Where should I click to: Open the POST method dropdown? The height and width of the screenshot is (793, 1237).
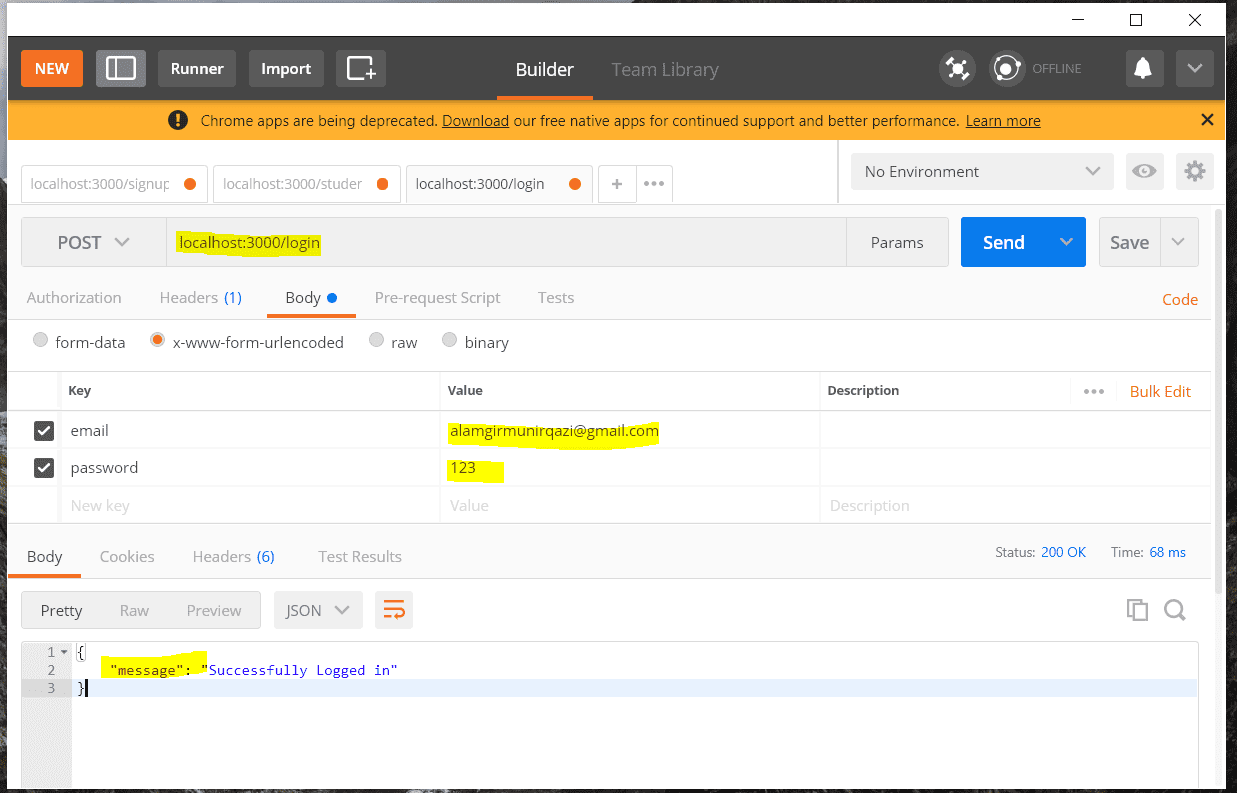coord(94,242)
